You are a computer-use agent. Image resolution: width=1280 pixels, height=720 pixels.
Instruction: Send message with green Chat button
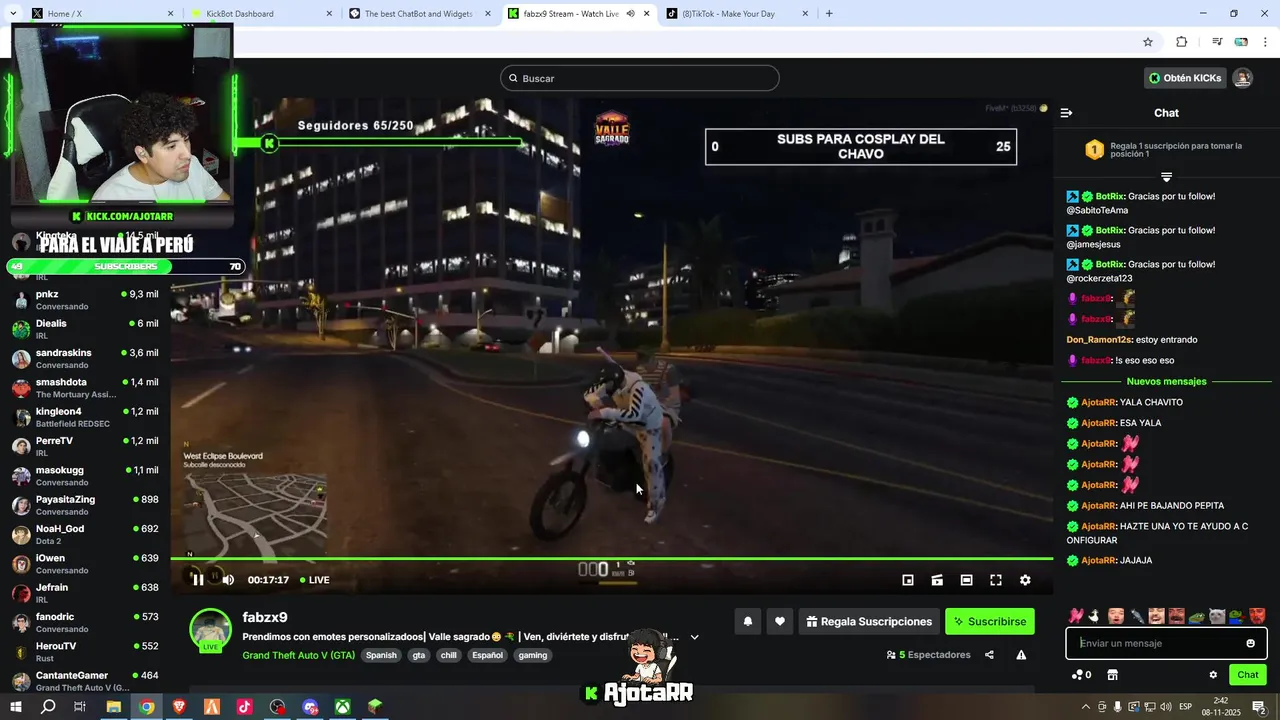[1248, 675]
